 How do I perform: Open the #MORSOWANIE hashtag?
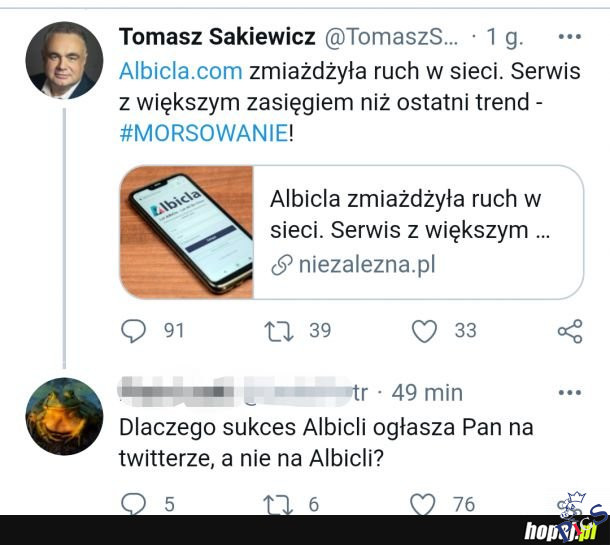pyautogui.click(x=204, y=133)
